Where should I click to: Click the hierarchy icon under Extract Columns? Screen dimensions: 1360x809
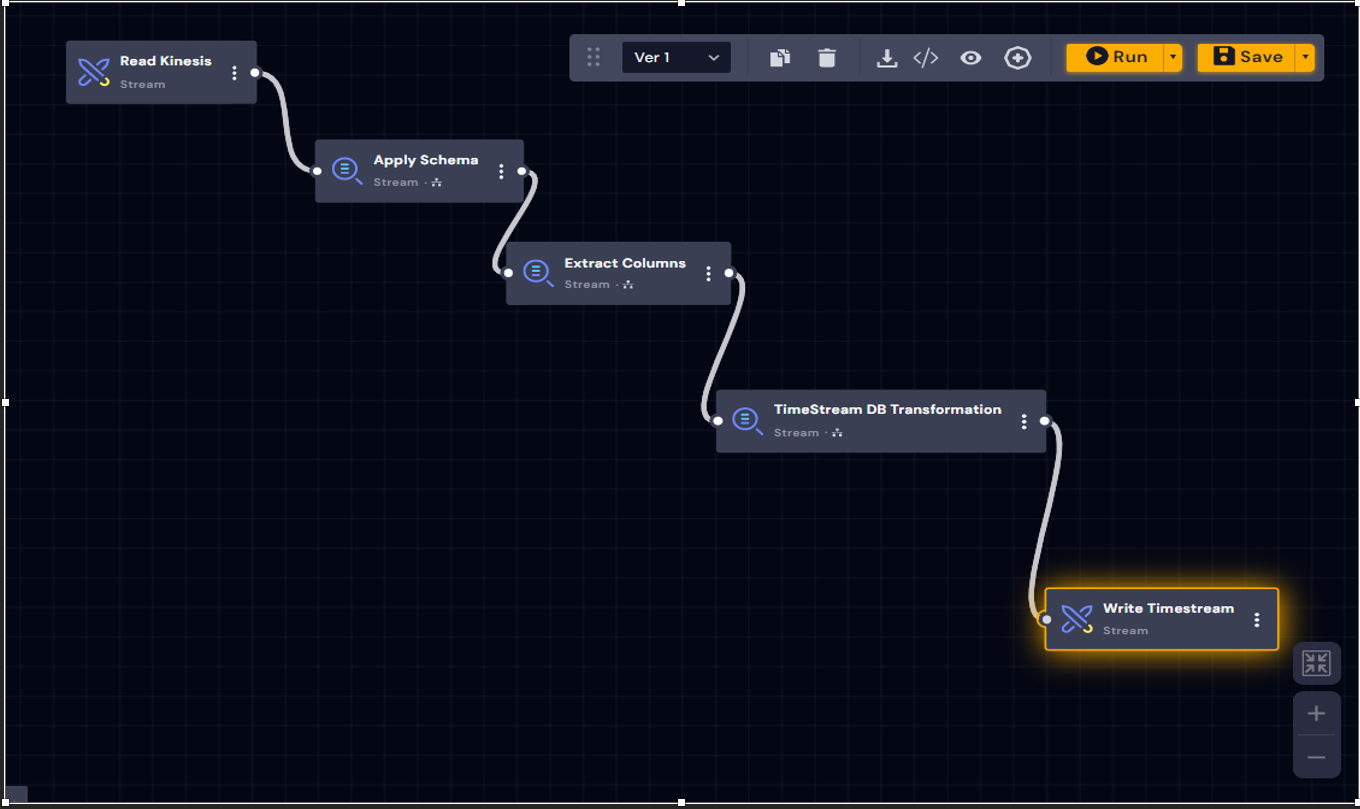[628, 285]
